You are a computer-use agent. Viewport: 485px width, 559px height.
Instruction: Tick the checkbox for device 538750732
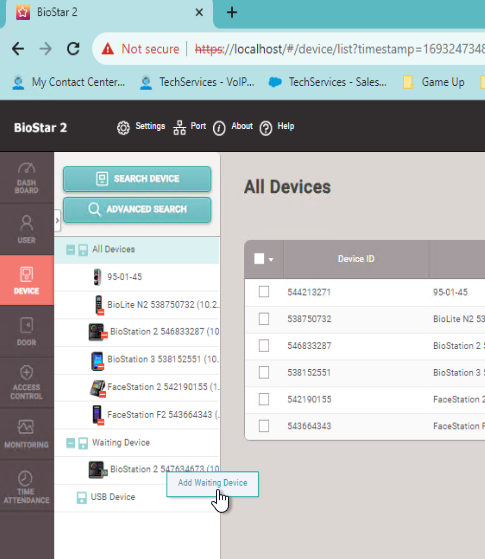click(264, 319)
